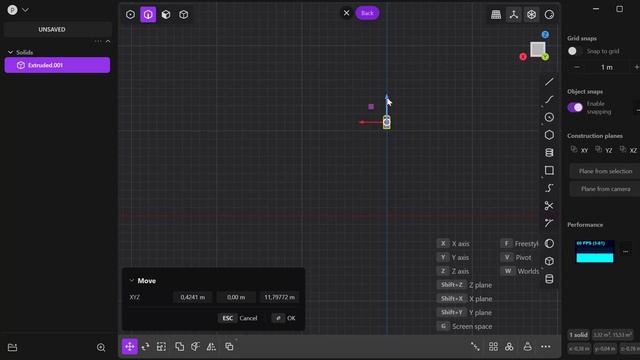This screenshot has width=640, height=360.
Task: Click the magnifier search icon
Action: pos(101,347)
